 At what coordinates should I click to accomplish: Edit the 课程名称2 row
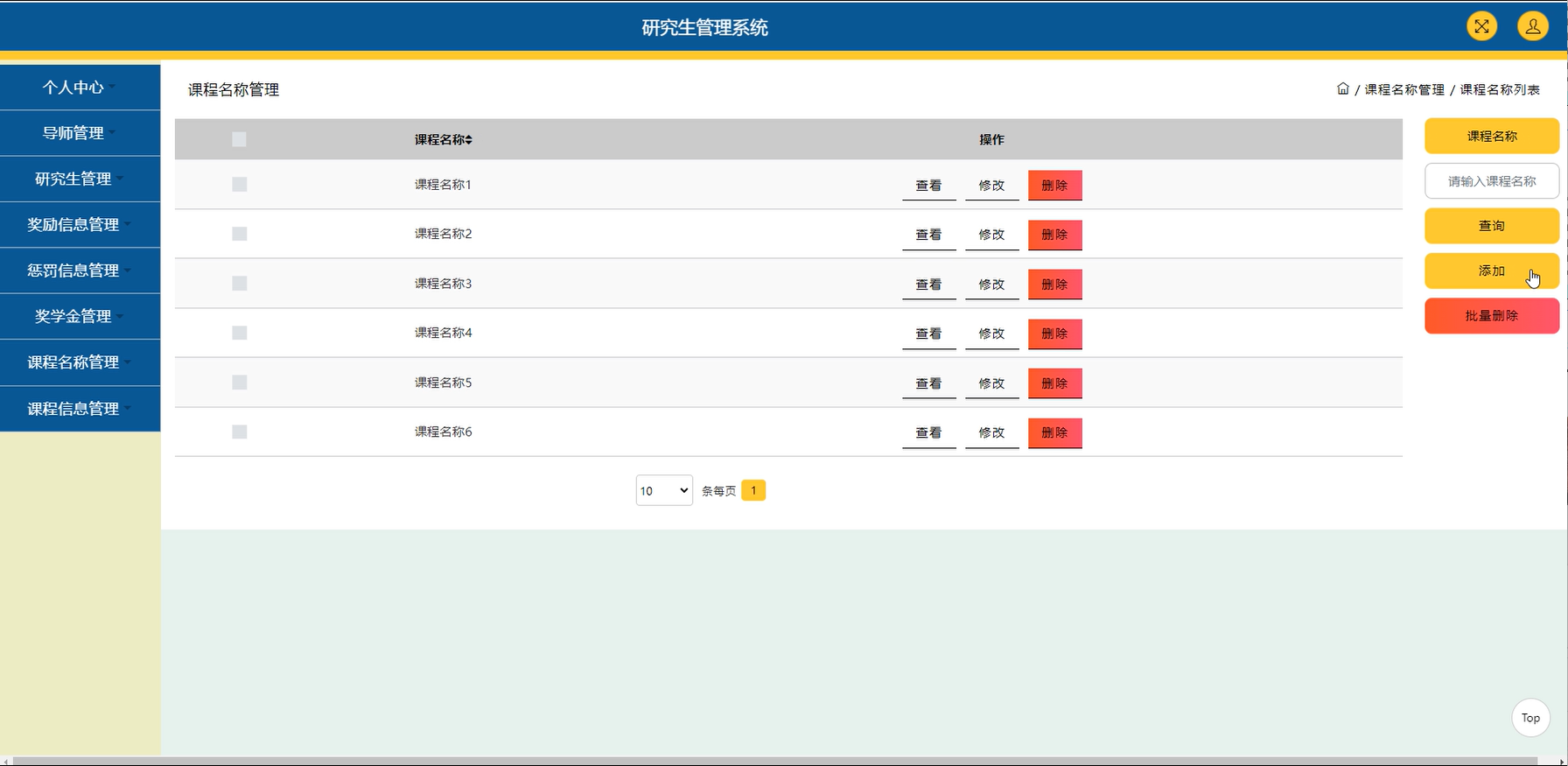coord(991,235)
